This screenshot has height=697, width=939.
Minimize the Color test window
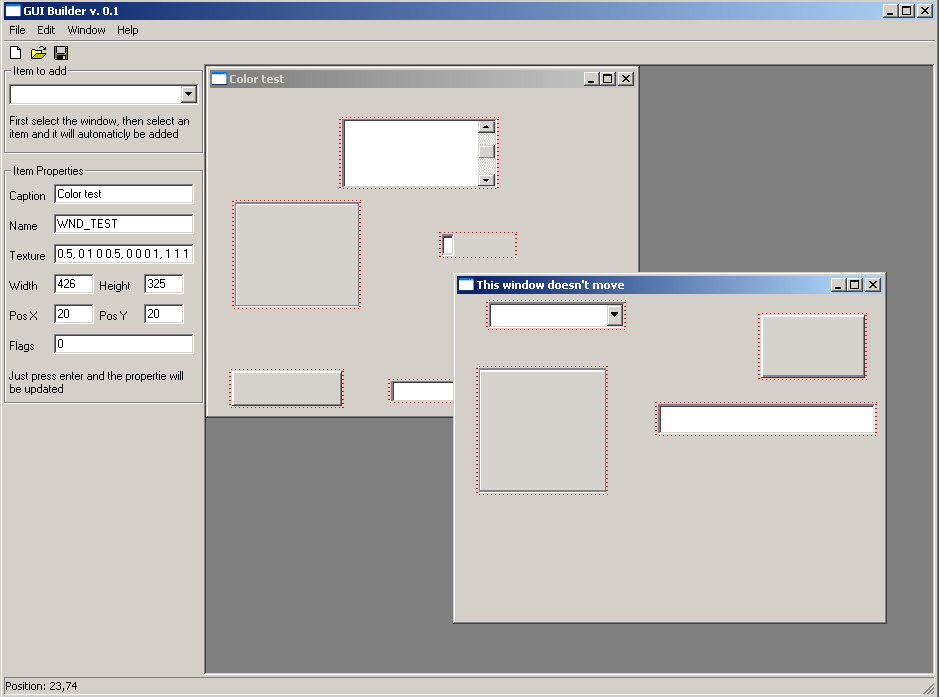point(591,78)
